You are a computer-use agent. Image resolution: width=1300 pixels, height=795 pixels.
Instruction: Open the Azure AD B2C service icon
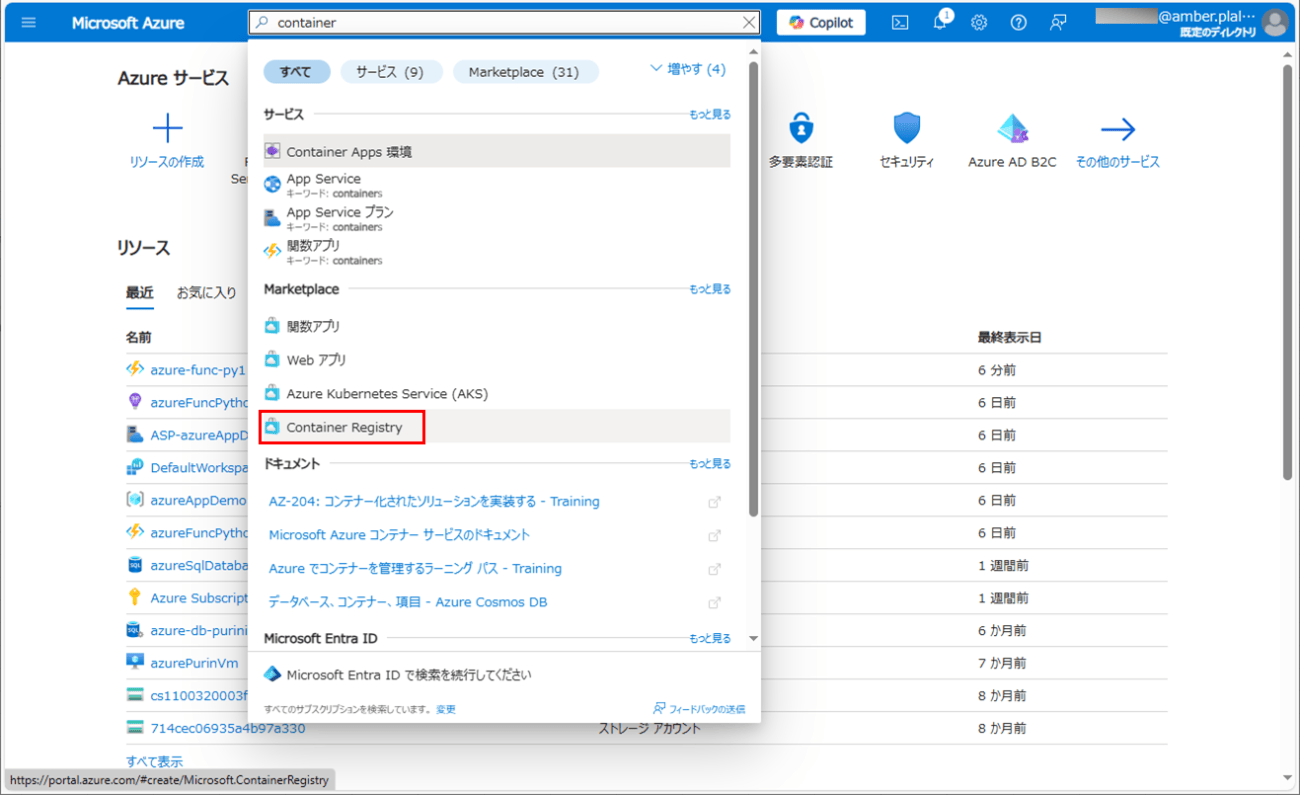[x=1012, y=129]
